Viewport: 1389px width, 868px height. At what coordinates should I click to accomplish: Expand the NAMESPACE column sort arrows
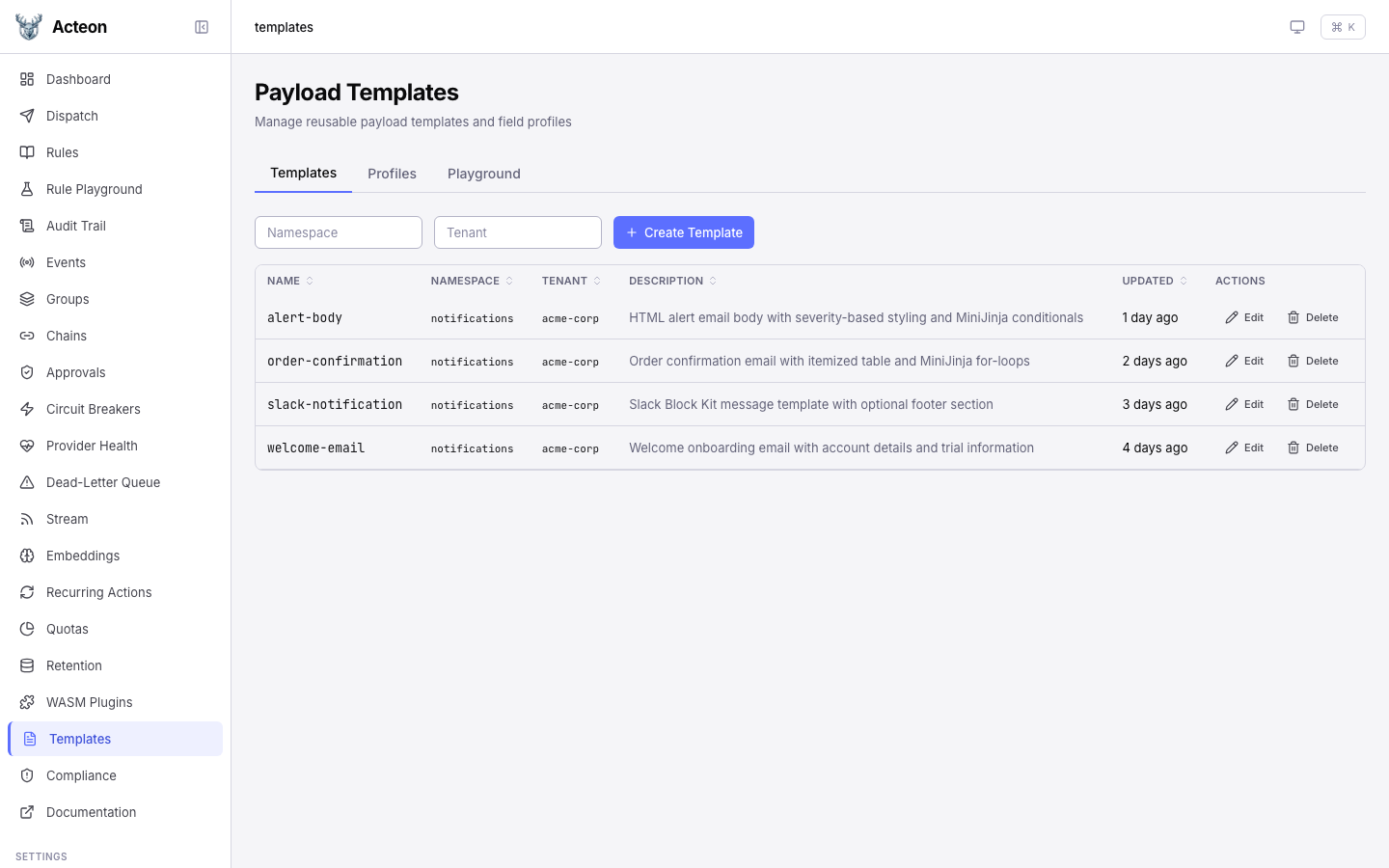(x=510, y=281)
